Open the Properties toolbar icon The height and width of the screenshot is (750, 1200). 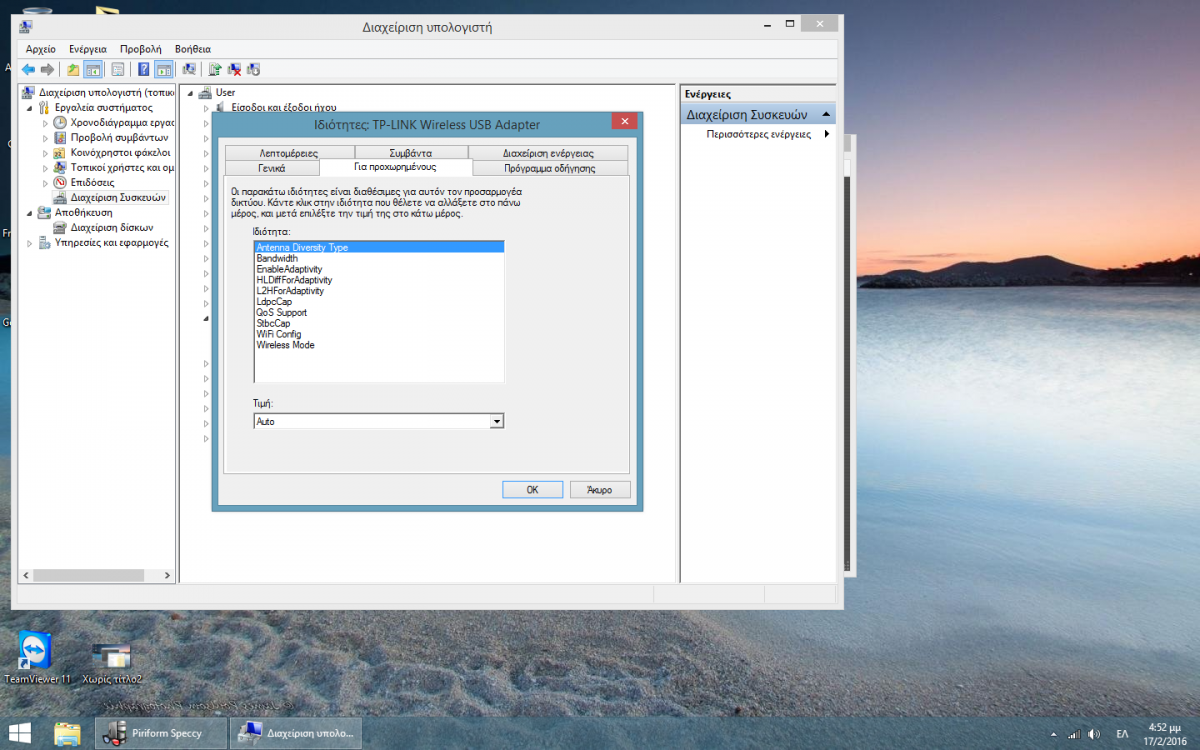click(118, 69)
